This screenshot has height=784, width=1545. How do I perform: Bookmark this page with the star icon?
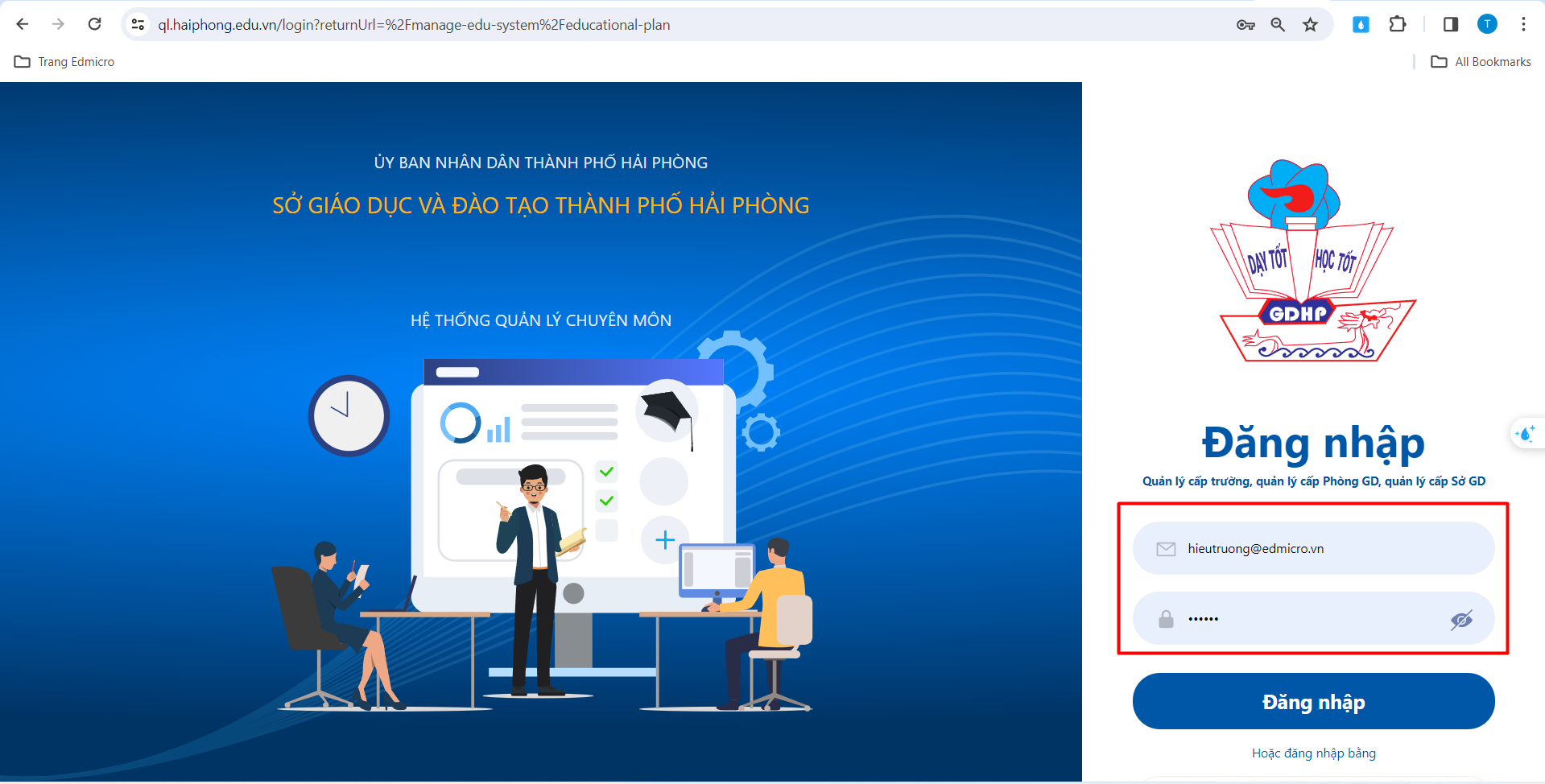click(x=1311, y=24)
